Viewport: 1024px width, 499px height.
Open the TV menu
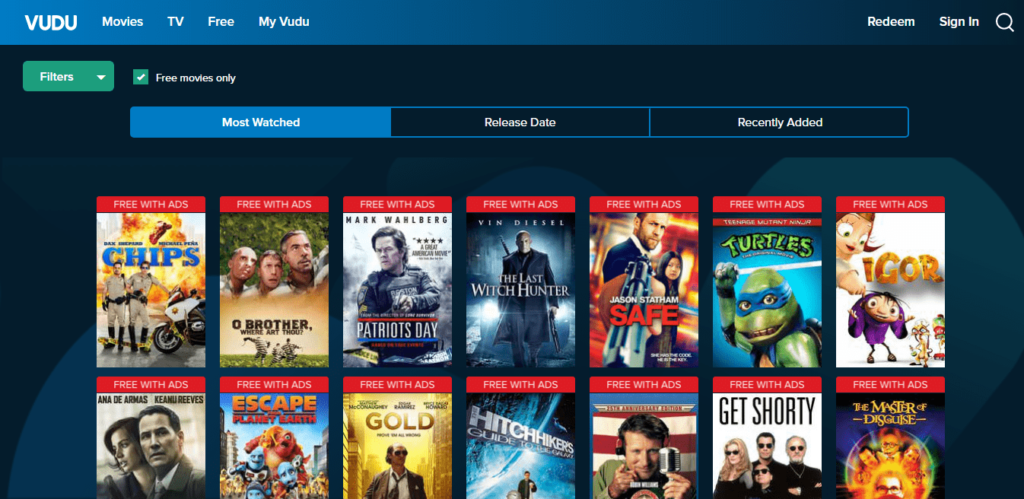(x=175, y=22)
